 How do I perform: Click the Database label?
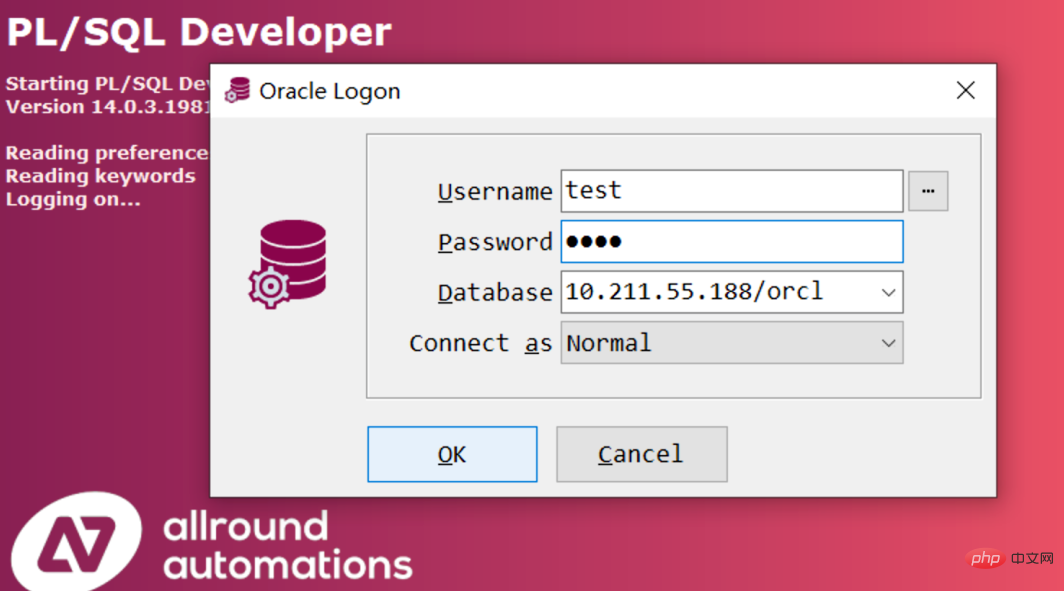tap(494, 293)
